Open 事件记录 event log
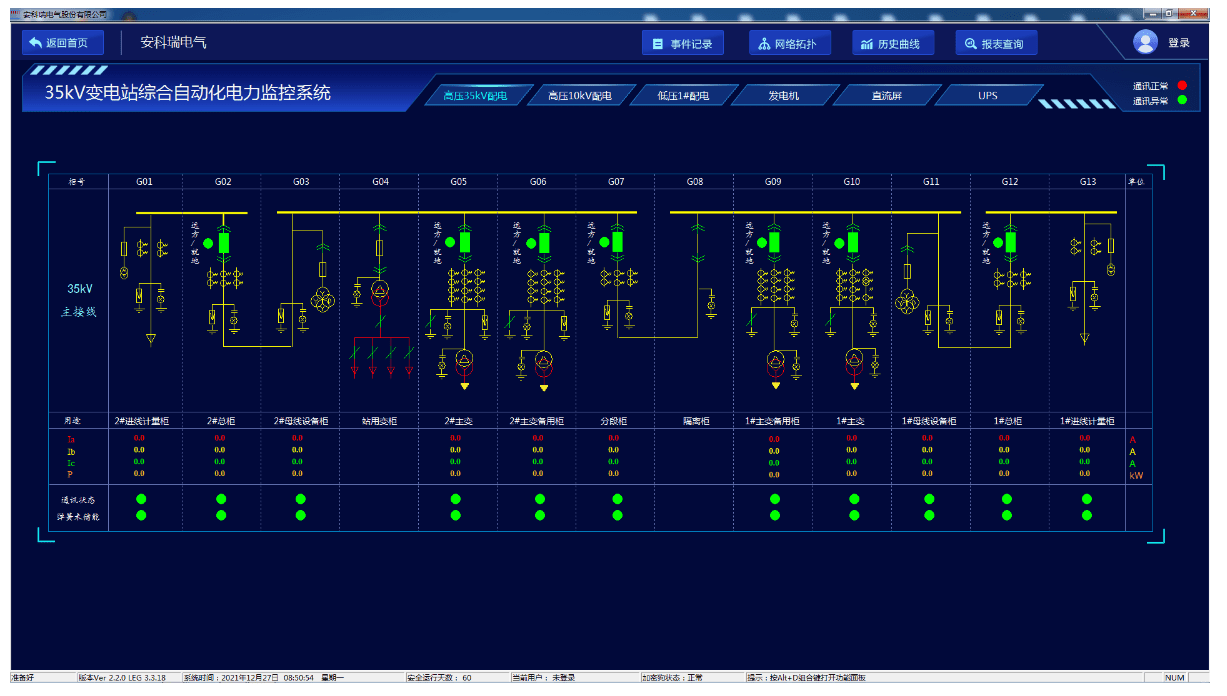This screenshot has width=1227, height=696. click(x=682, y=44)
